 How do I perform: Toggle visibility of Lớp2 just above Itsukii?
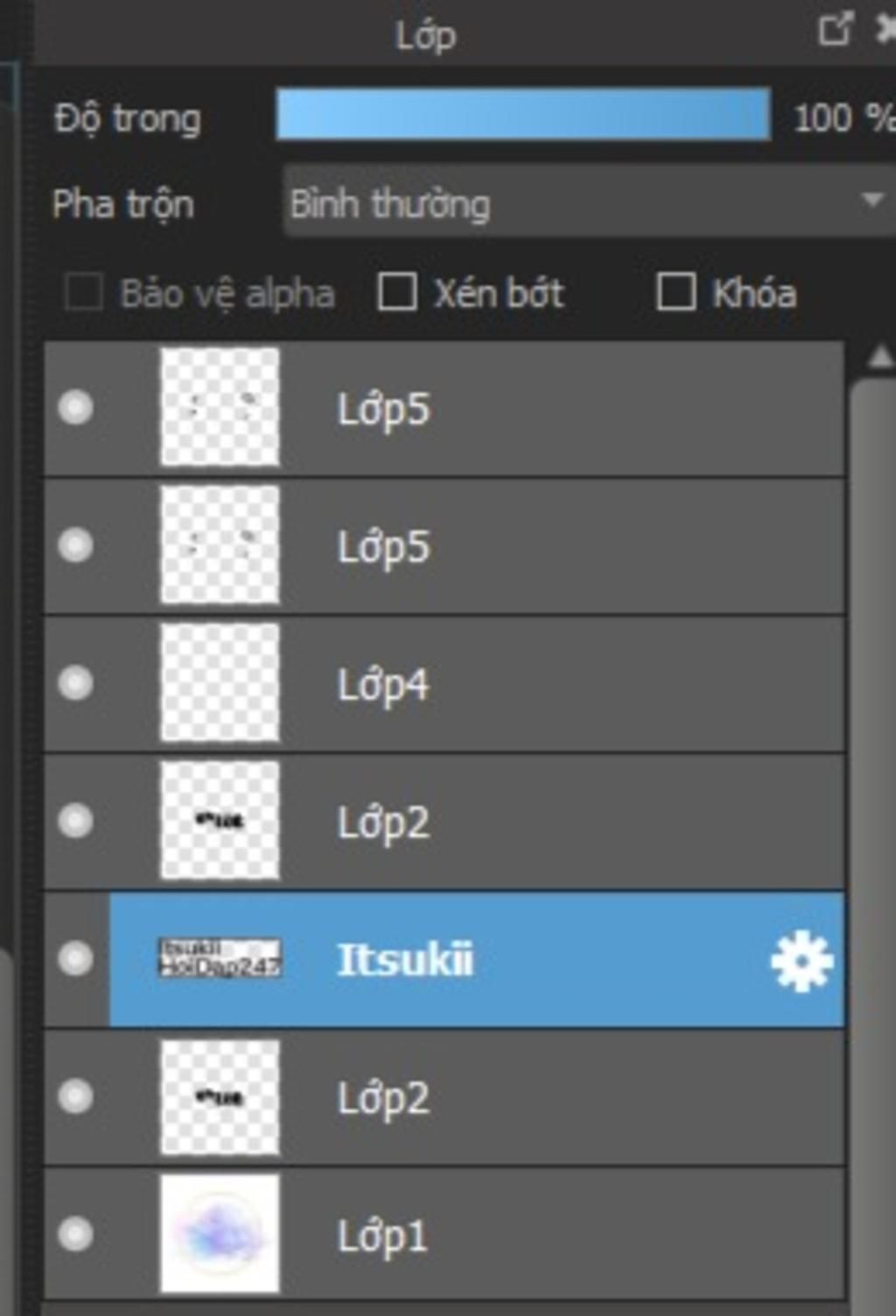[x=75, y=821]
